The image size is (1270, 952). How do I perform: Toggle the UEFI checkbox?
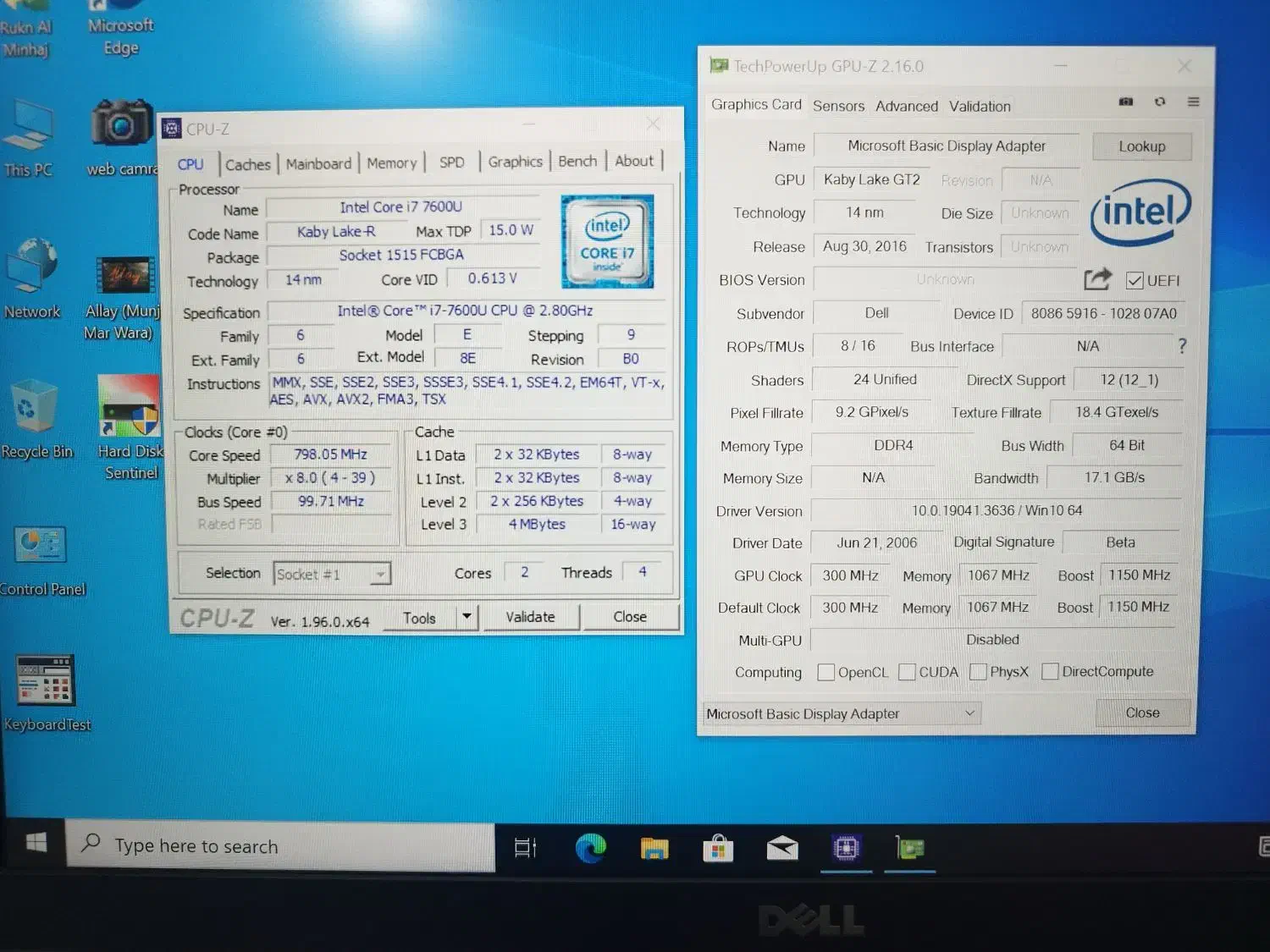(1135, 281)
